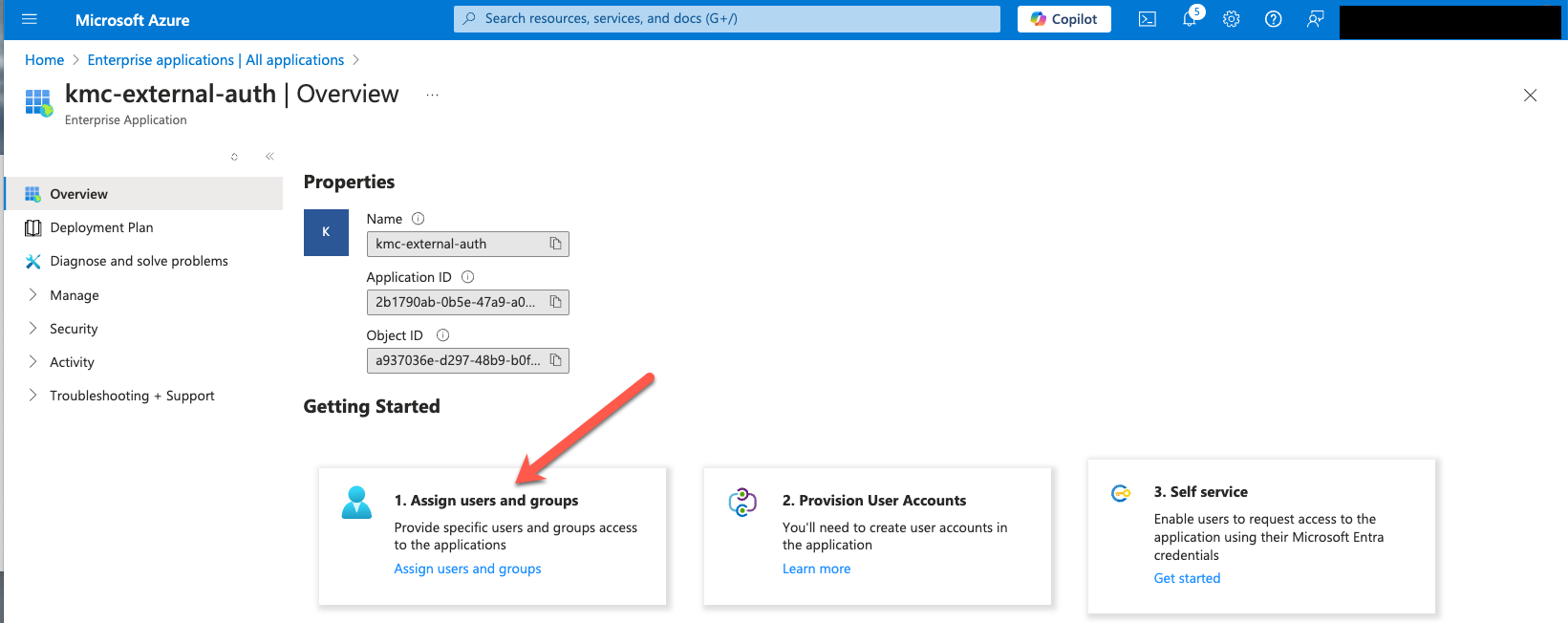
Task: Click the 1. Assign users and groups heading
Action: [x=486, y=501]
